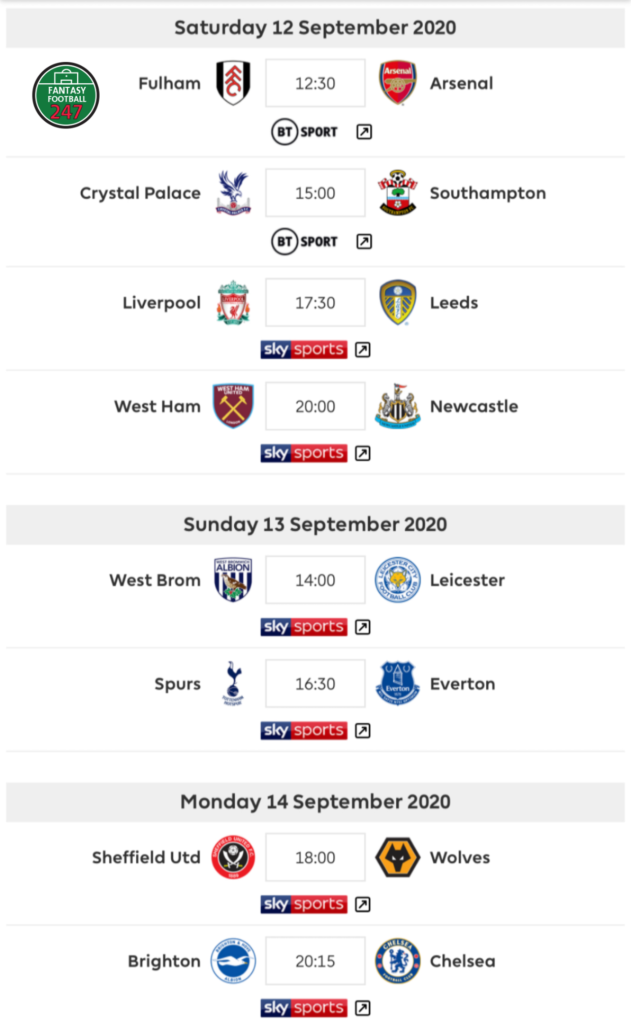Open external link icon under Brighton v Chelsea
Viewport: 631px width, 1024px height.
363,1008
